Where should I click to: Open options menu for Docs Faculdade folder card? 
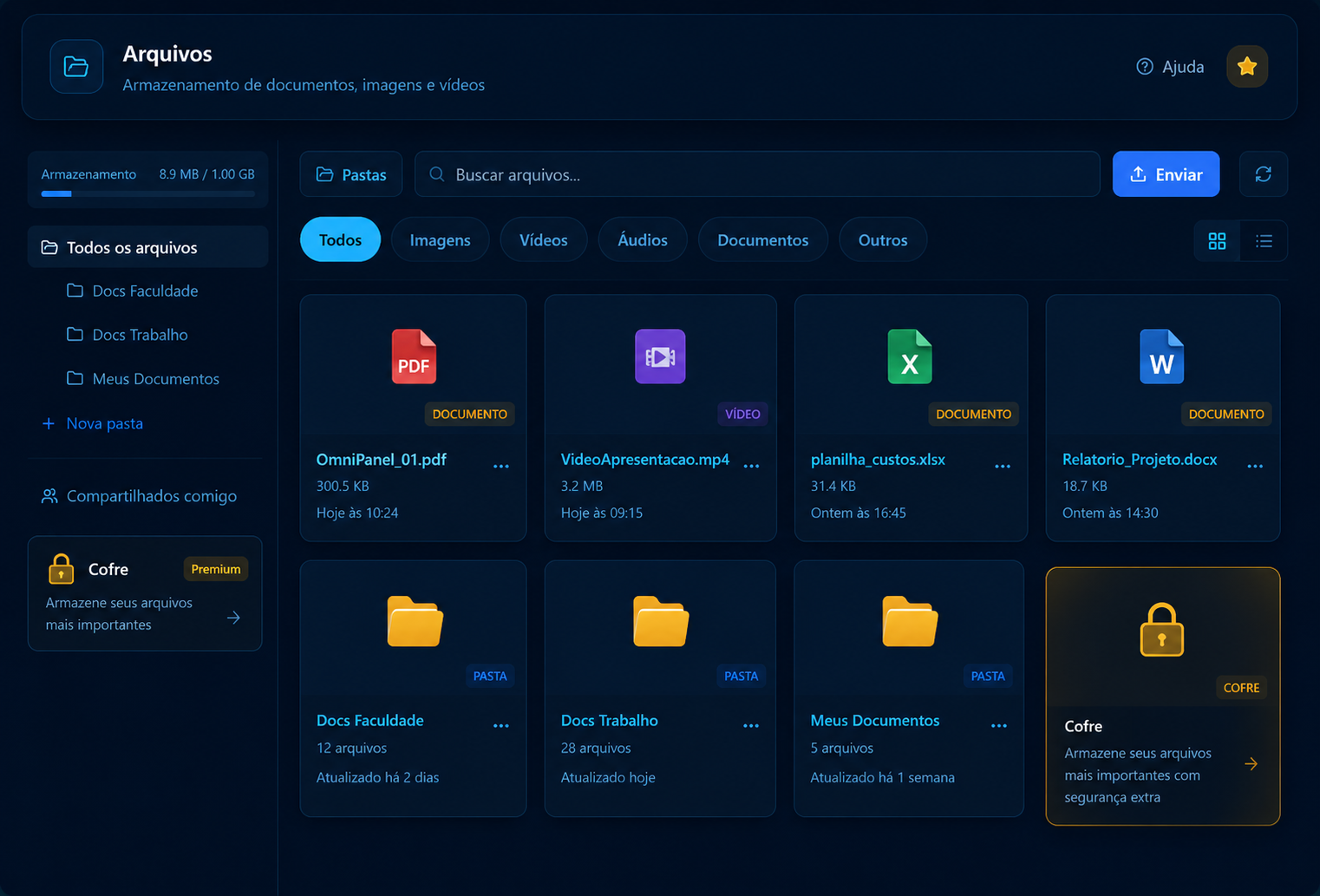coord(501,726)
